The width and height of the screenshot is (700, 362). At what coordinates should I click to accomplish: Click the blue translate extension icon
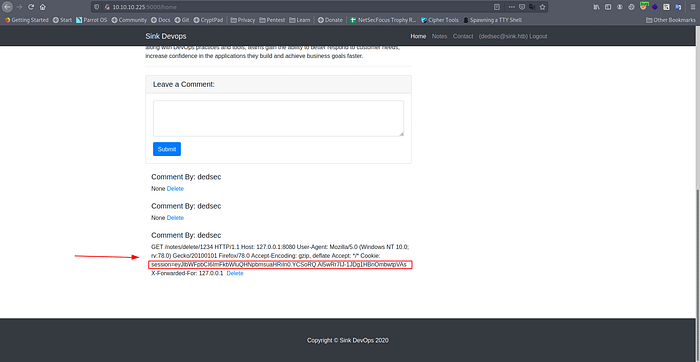(678, 7)
